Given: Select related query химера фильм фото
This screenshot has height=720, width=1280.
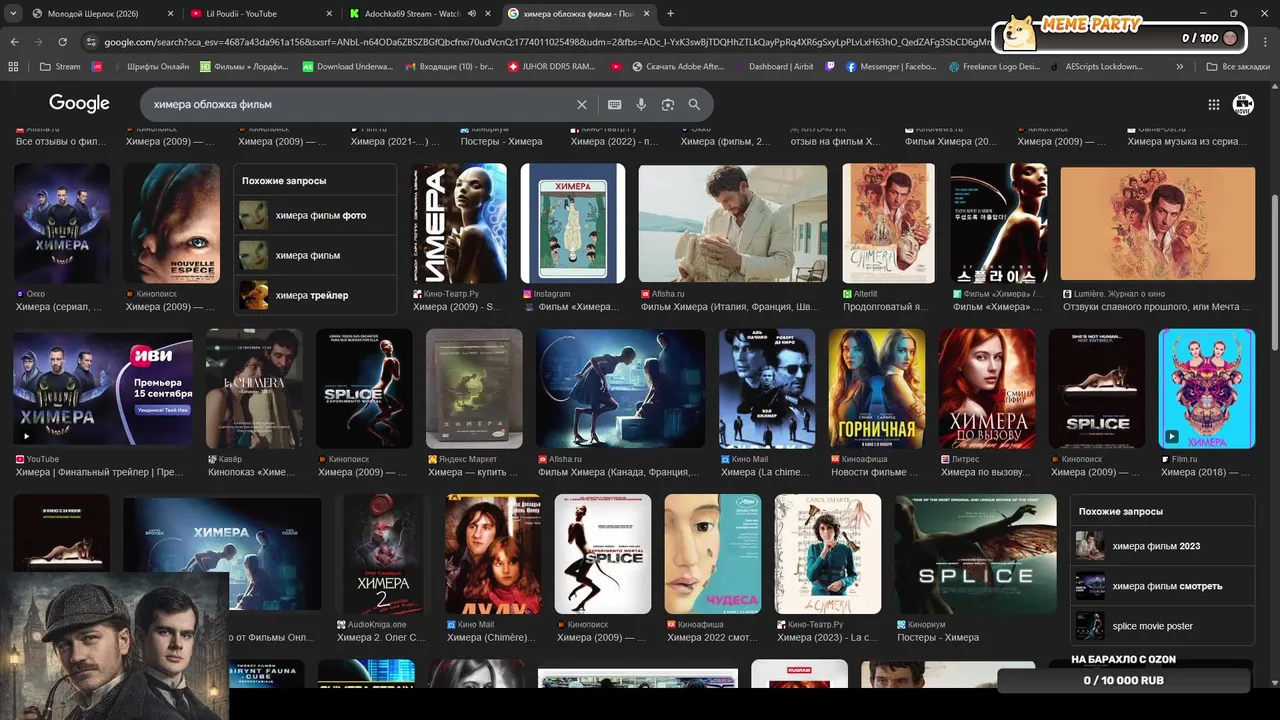Looking at the screenshot, I should click(x=315, y=215).
